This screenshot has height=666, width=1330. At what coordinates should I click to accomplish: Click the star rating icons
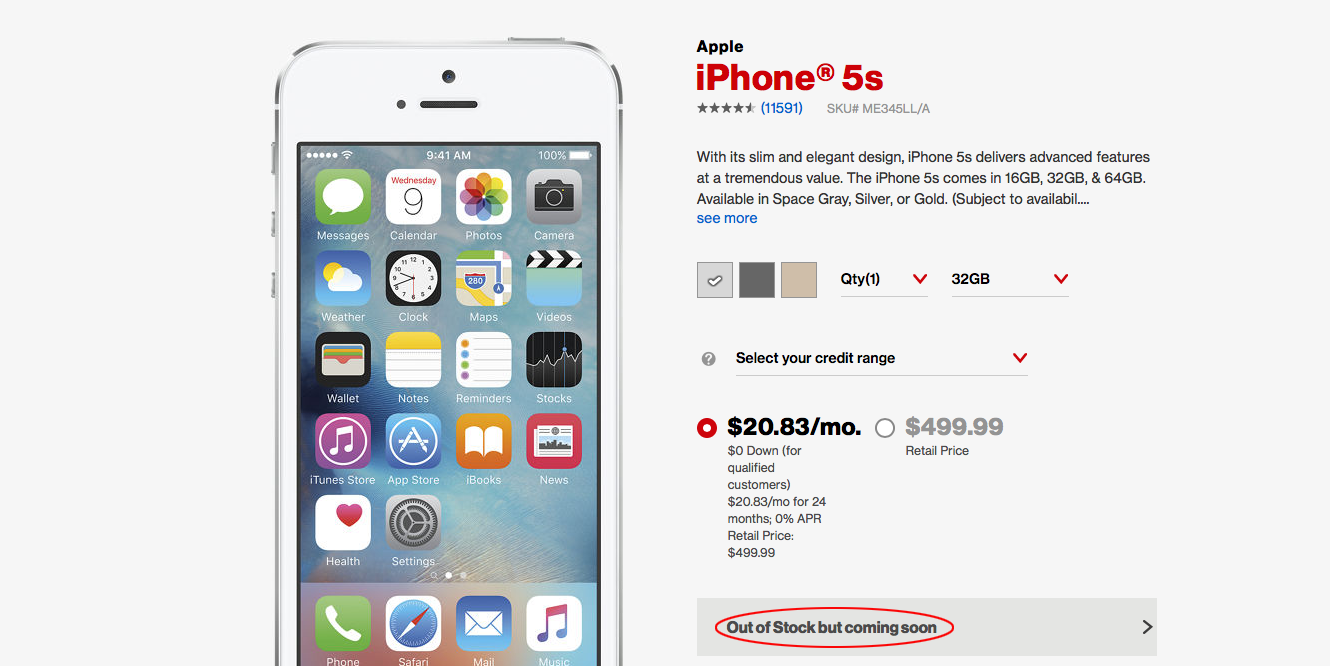pos(726,108)
